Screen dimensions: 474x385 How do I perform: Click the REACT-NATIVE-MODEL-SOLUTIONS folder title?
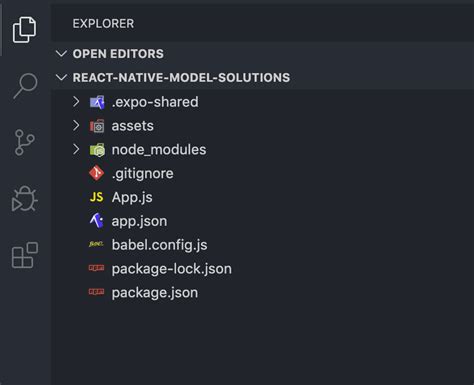click(181, 78)
